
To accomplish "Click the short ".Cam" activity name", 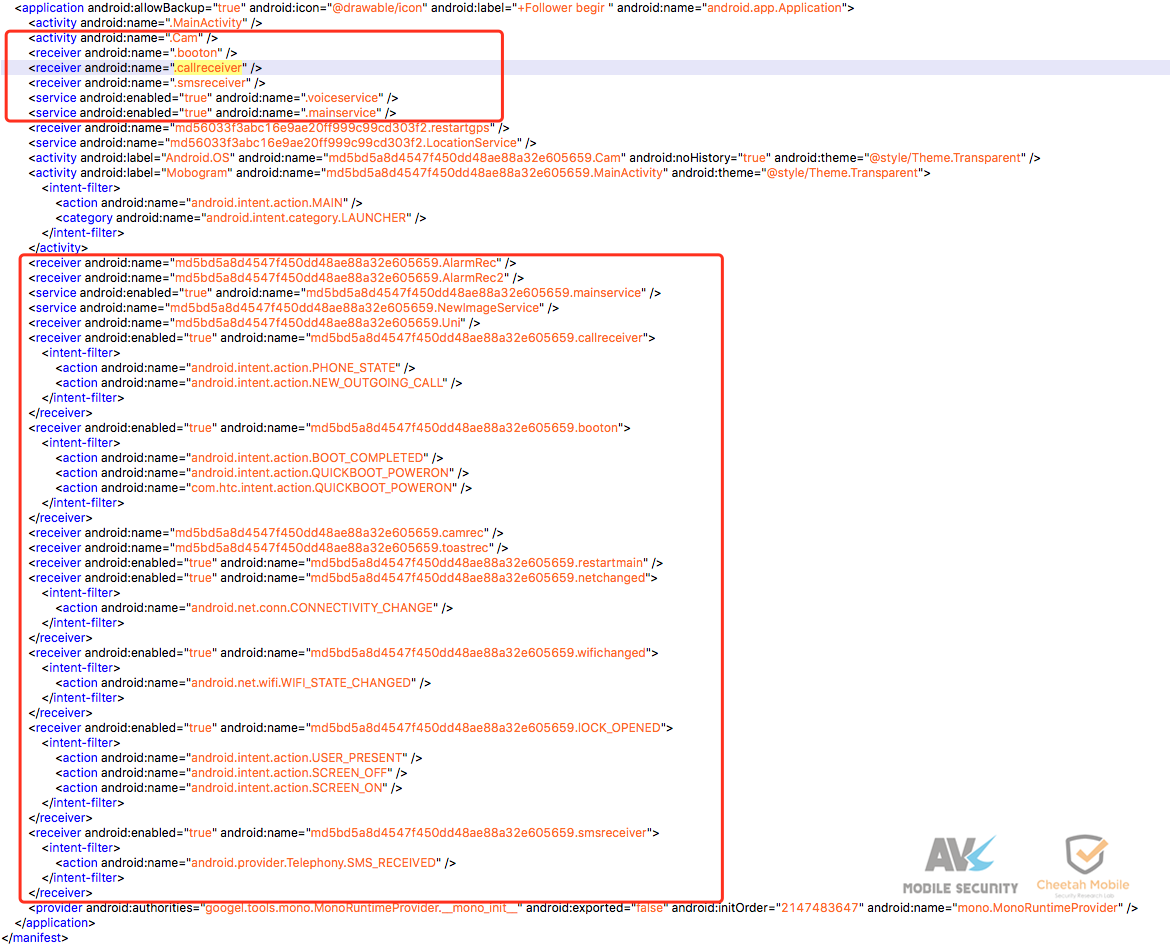I will click(x=184, y=38).
